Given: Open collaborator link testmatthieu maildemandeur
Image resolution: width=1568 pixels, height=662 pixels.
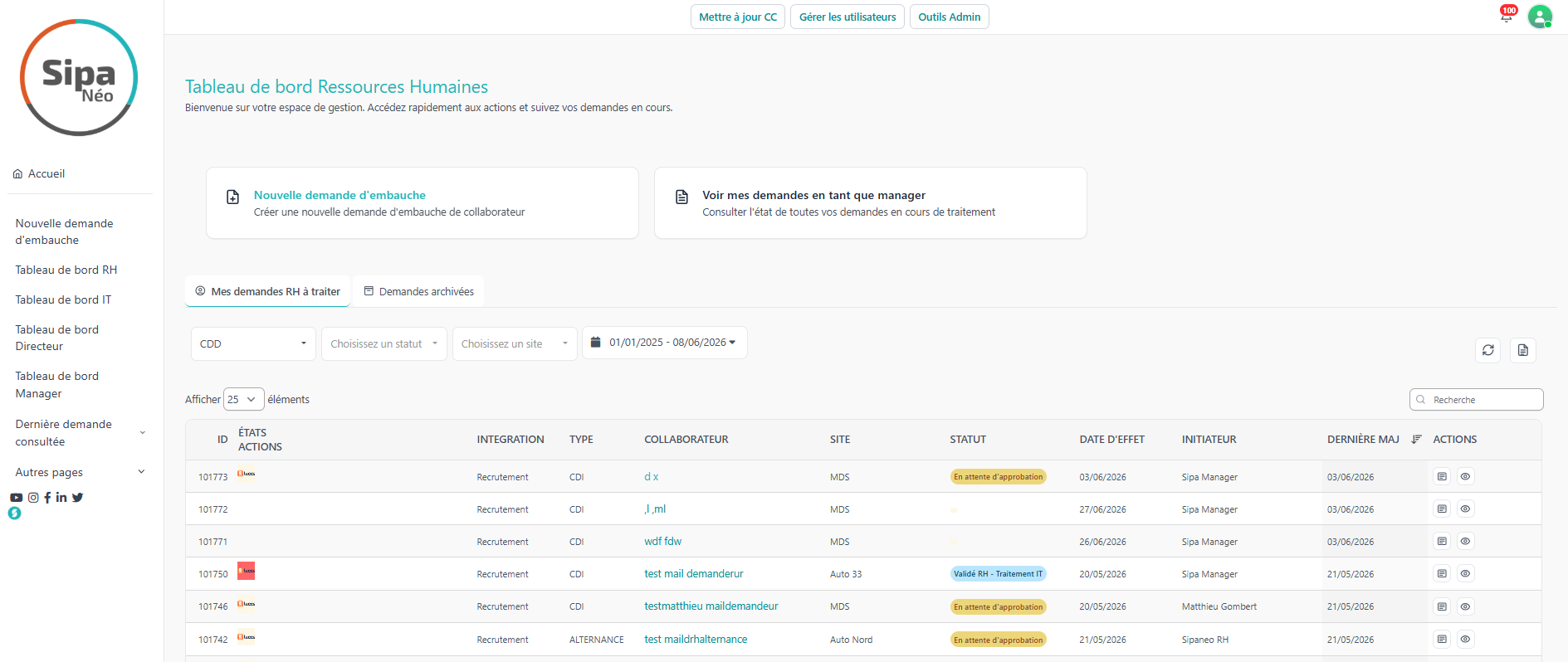Looking at the screenshot, I should tap(711, 606).
